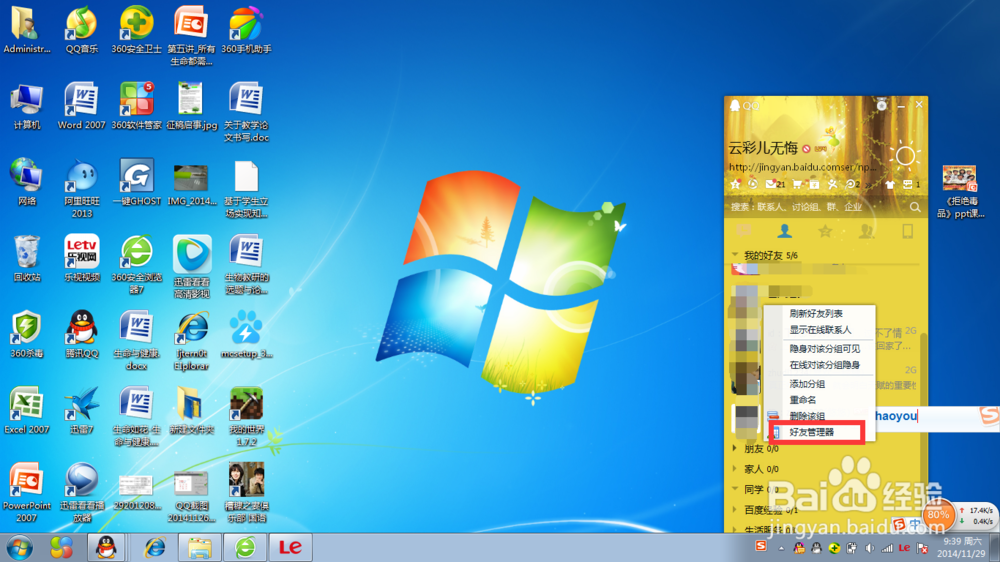Click the medal icon in QQ title bar

(881, 105)
